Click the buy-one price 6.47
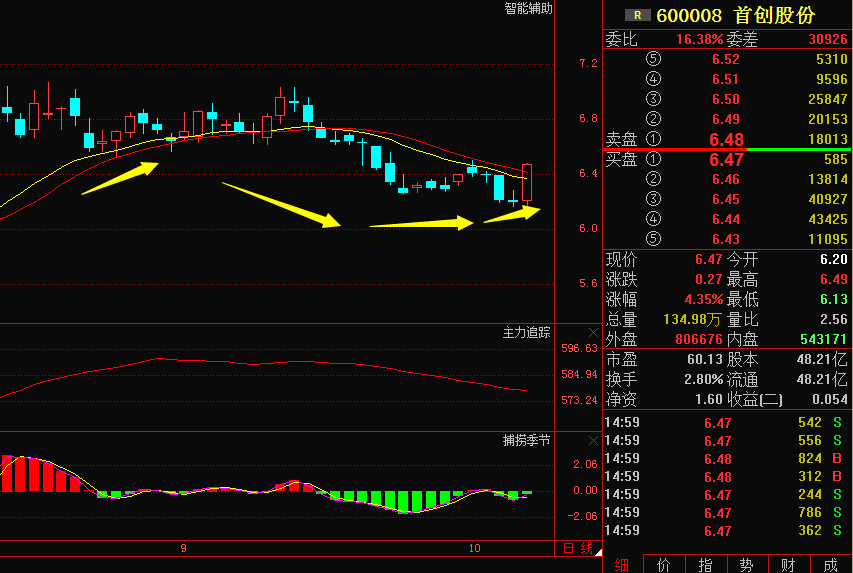 coord(726,160)
